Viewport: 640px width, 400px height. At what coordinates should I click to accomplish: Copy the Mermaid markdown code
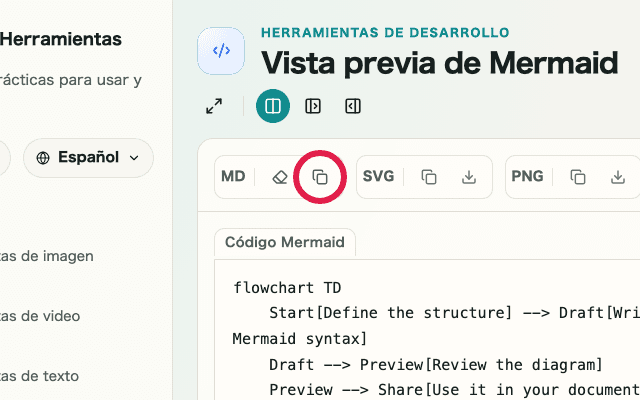point(320,177)
